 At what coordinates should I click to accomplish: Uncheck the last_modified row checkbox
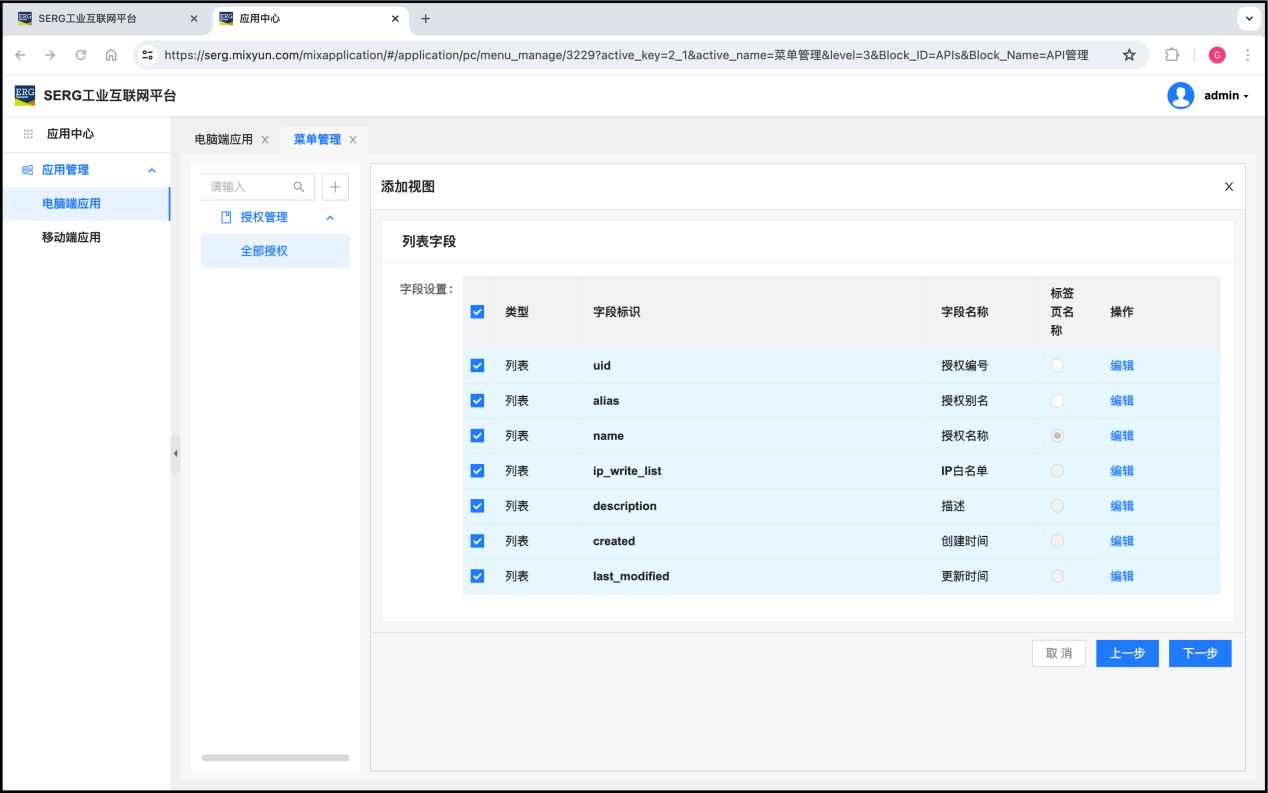pyautogui.click(x=477, y=576)
